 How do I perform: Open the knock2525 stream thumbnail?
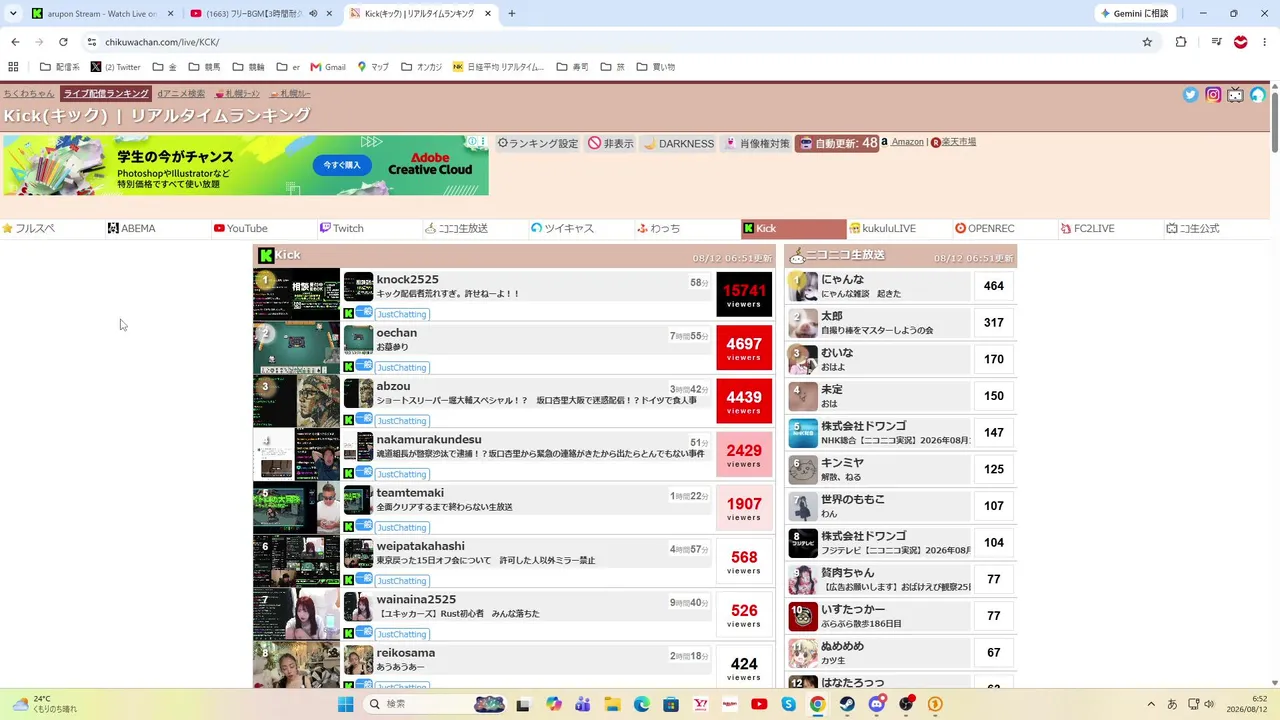296,294
